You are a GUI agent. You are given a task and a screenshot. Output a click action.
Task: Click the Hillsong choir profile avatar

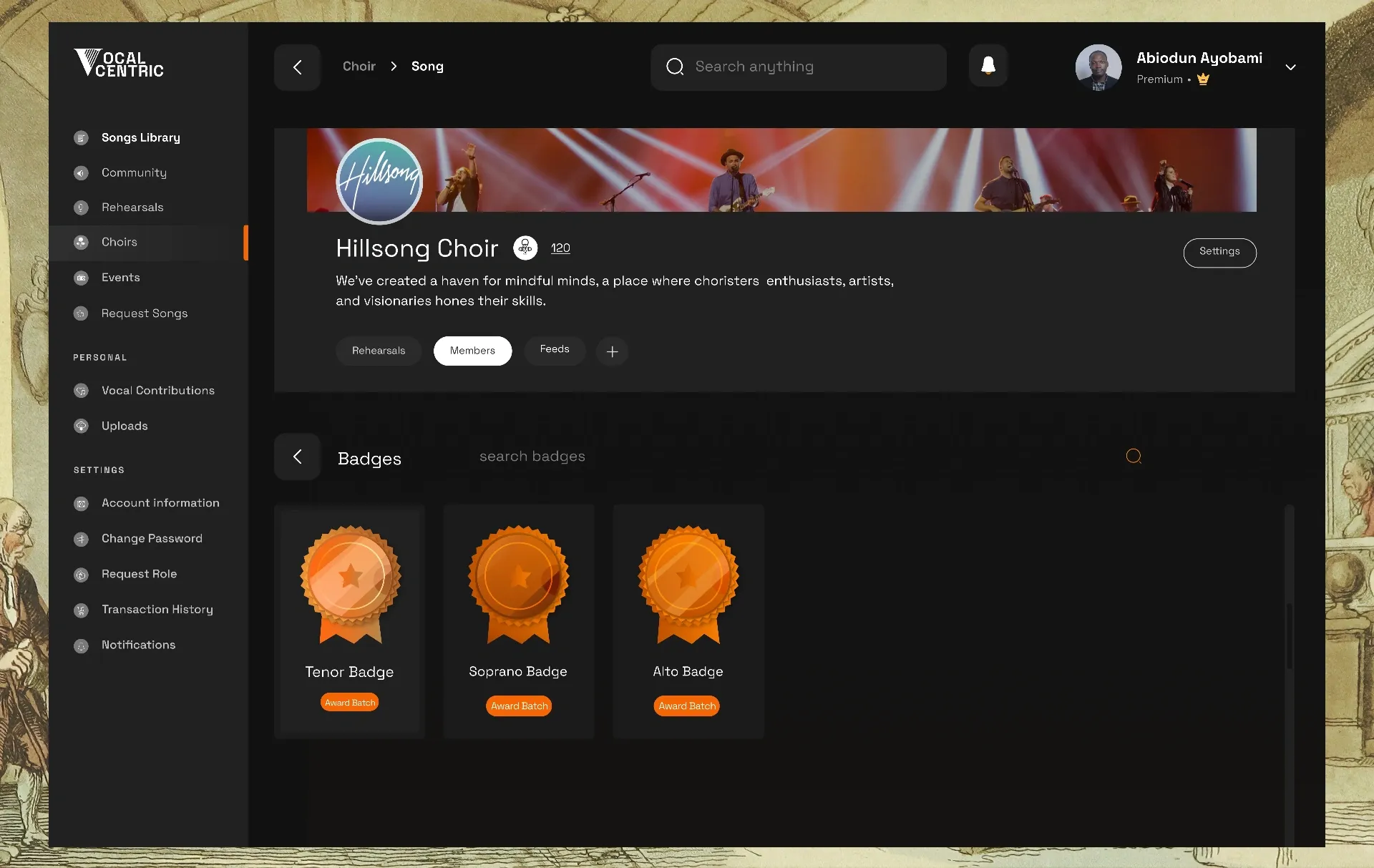pos(379,181)
